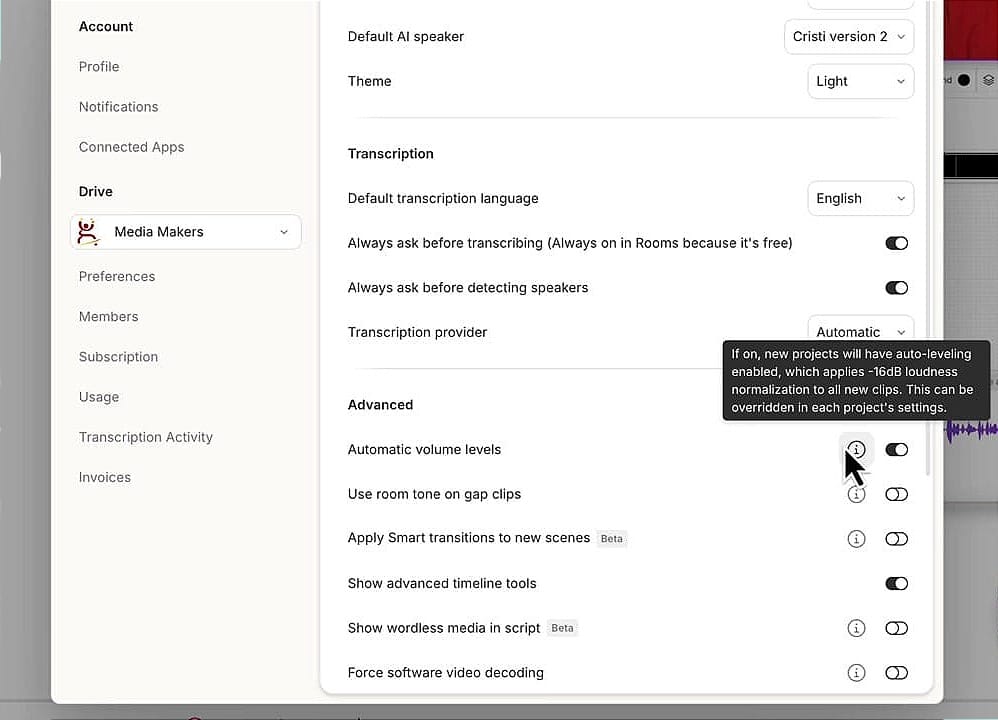Click the info icon next to Automatic volume levels
998x720 pixels.
[856, 449]
